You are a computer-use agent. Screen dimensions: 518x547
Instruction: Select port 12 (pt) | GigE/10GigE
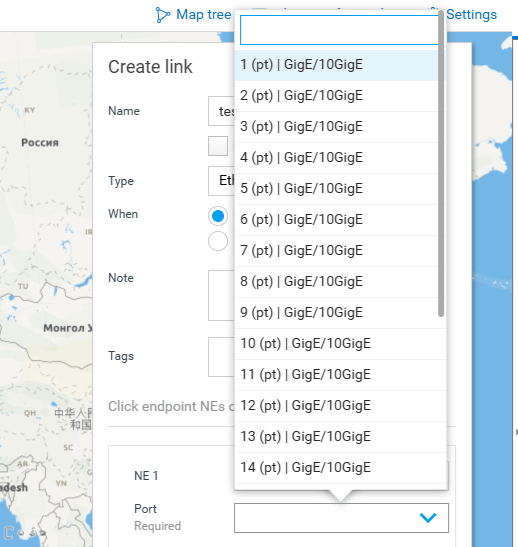pyautogui.click(x=340, y=406)
